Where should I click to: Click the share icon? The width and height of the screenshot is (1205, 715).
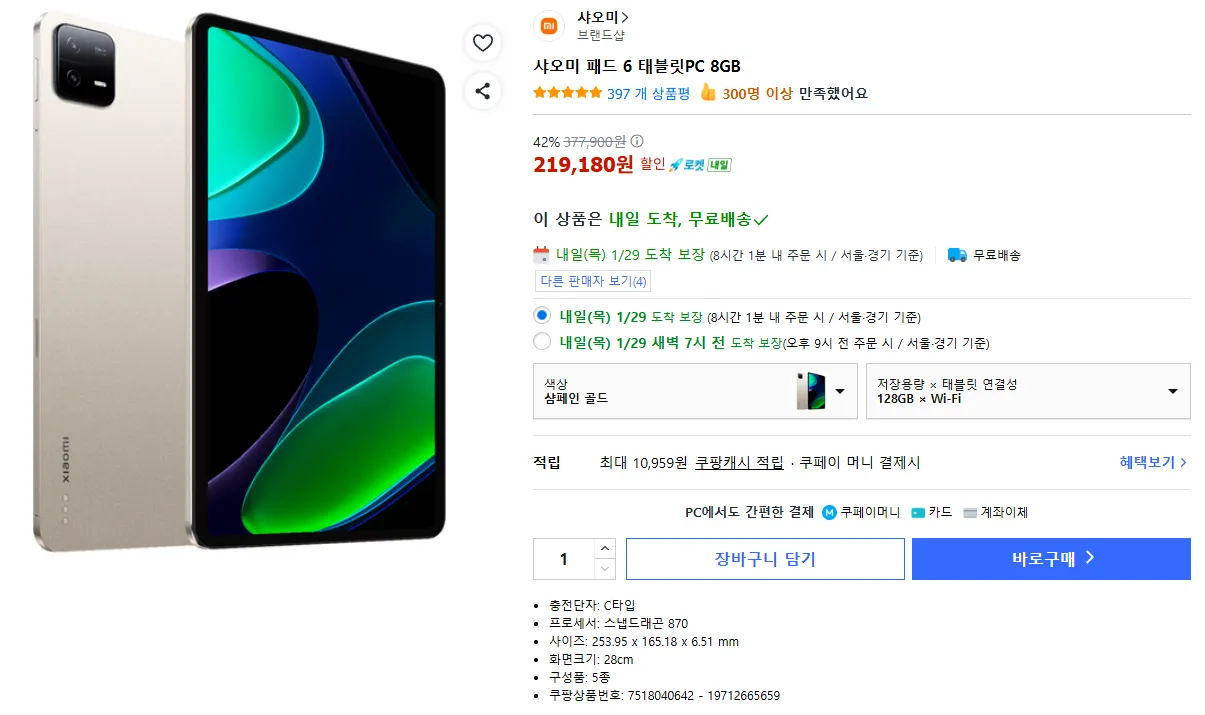[x=483, y=92]
